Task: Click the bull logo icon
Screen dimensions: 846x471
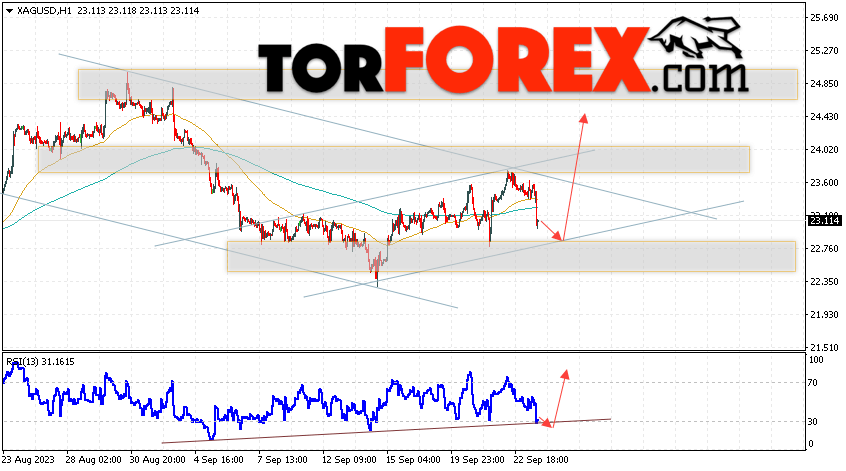Action: point(695,37)
